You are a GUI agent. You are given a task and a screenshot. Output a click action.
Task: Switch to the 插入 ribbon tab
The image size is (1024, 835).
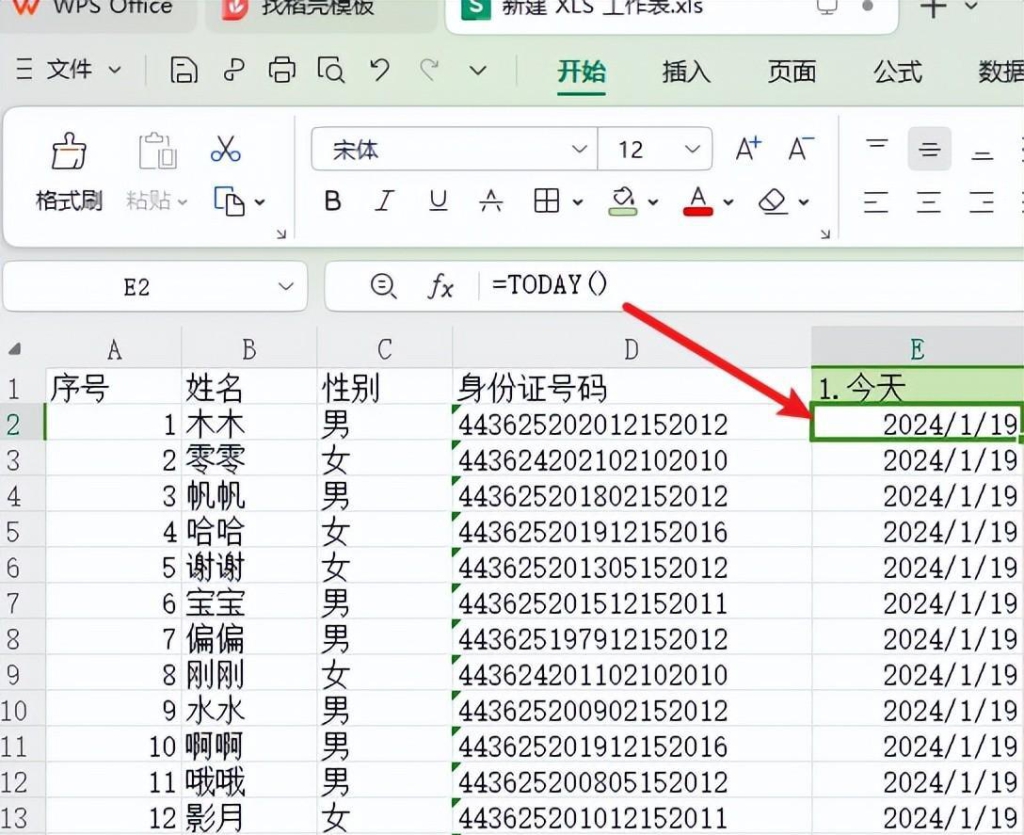click(x=685, y=73)
